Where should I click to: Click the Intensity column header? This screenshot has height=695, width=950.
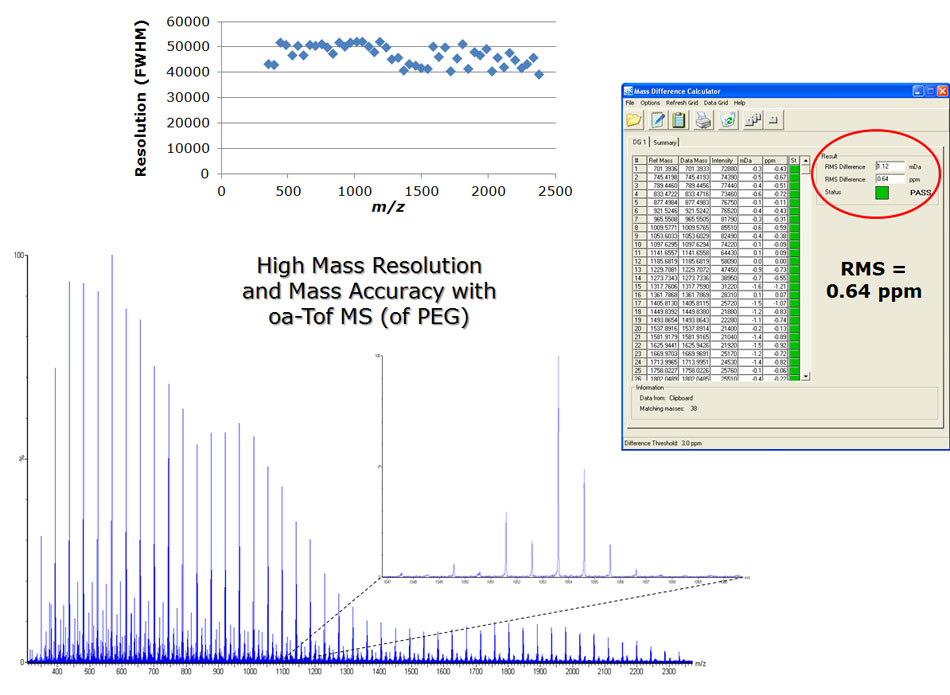pyautogui.click(x=723, y=161)
